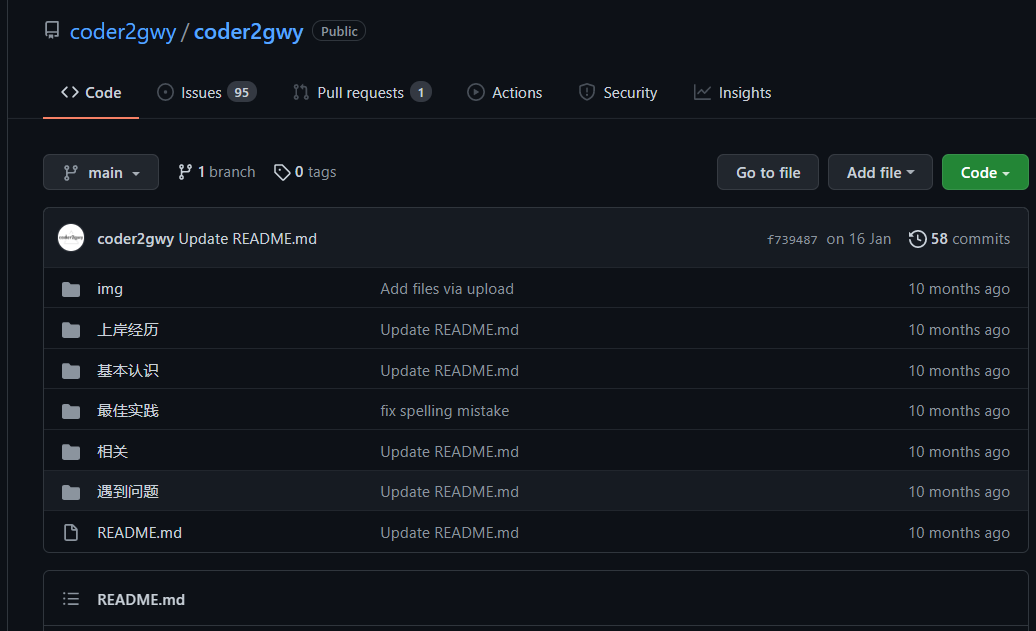
Task: Open the 相关 folder
Action: (112, 452)
